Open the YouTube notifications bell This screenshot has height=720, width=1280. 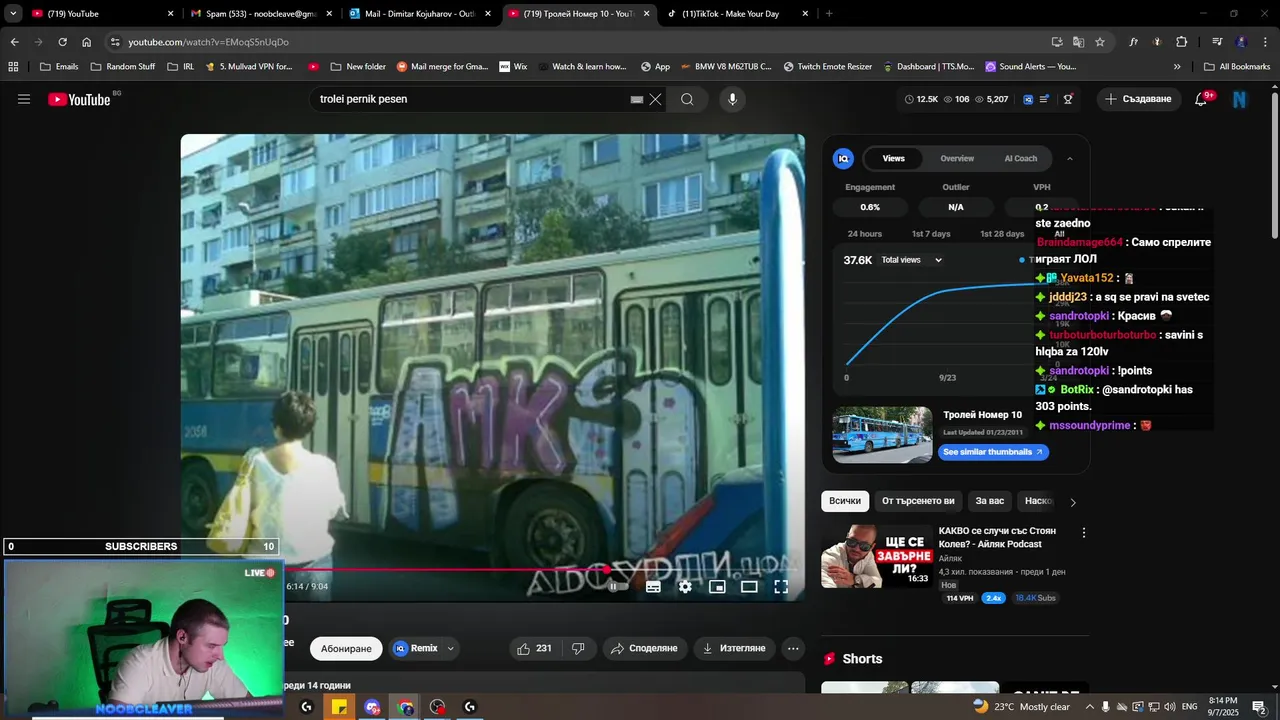(1201, 99)
